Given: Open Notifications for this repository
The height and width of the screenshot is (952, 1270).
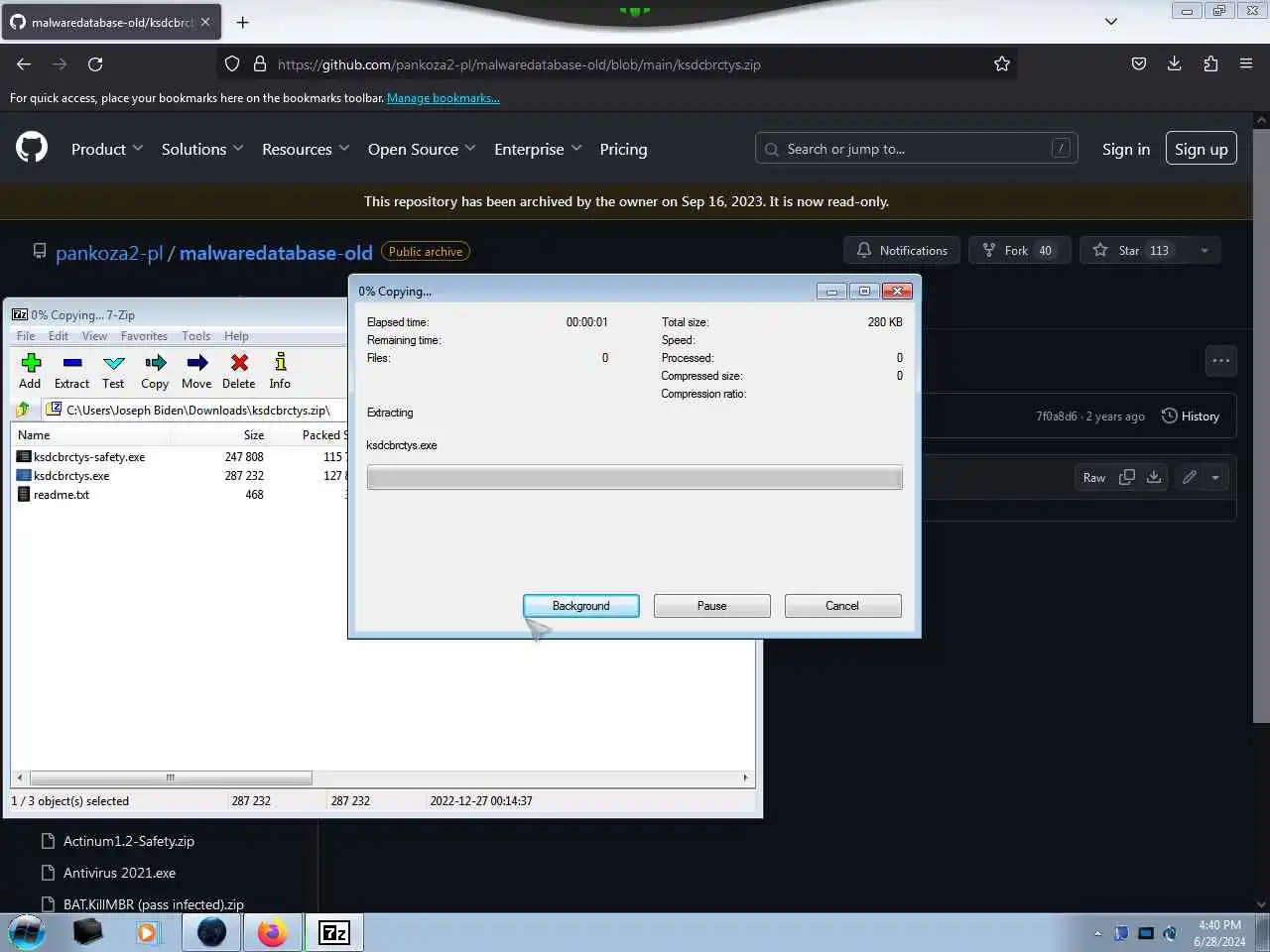Looking at the screenshot, I should (x=902, y=251).
